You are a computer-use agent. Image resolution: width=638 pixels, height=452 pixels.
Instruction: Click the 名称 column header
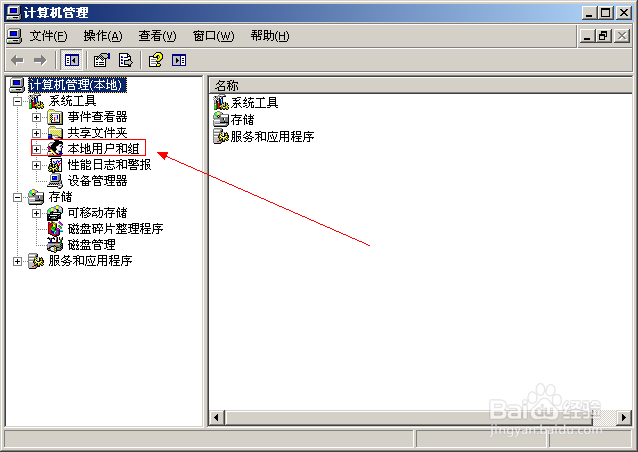(421, 85)
